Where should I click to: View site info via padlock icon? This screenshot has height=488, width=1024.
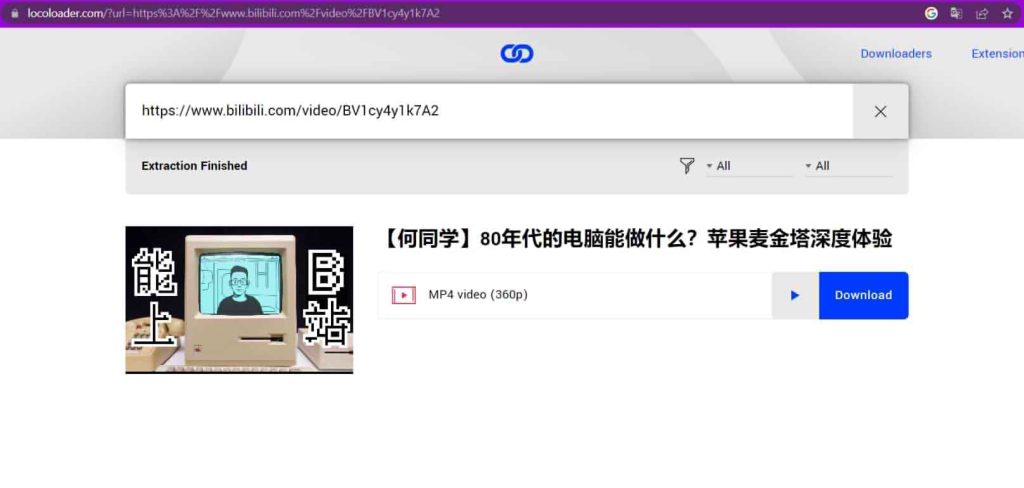[14, 13]
